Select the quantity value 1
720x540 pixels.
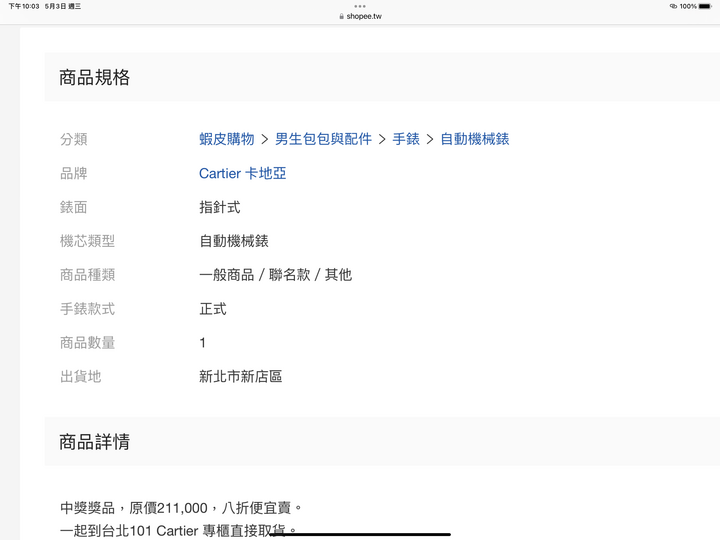pyautogui.click(x=202, y=343)
